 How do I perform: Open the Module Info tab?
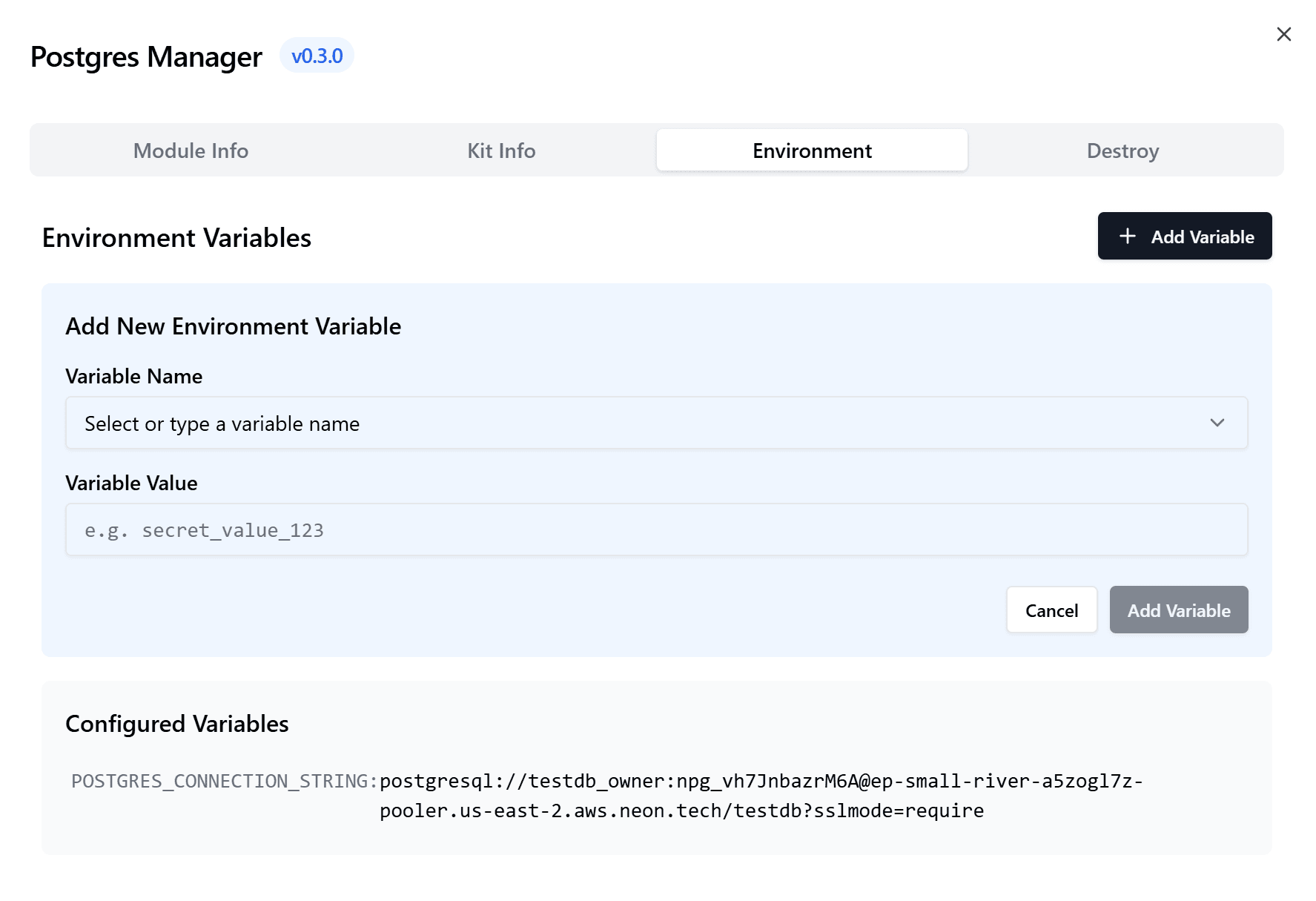click(x=191, y=151)
